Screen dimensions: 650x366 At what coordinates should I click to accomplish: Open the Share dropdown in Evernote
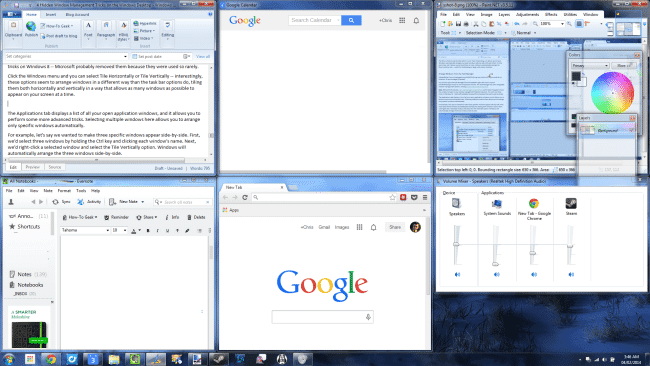[147, 217]
